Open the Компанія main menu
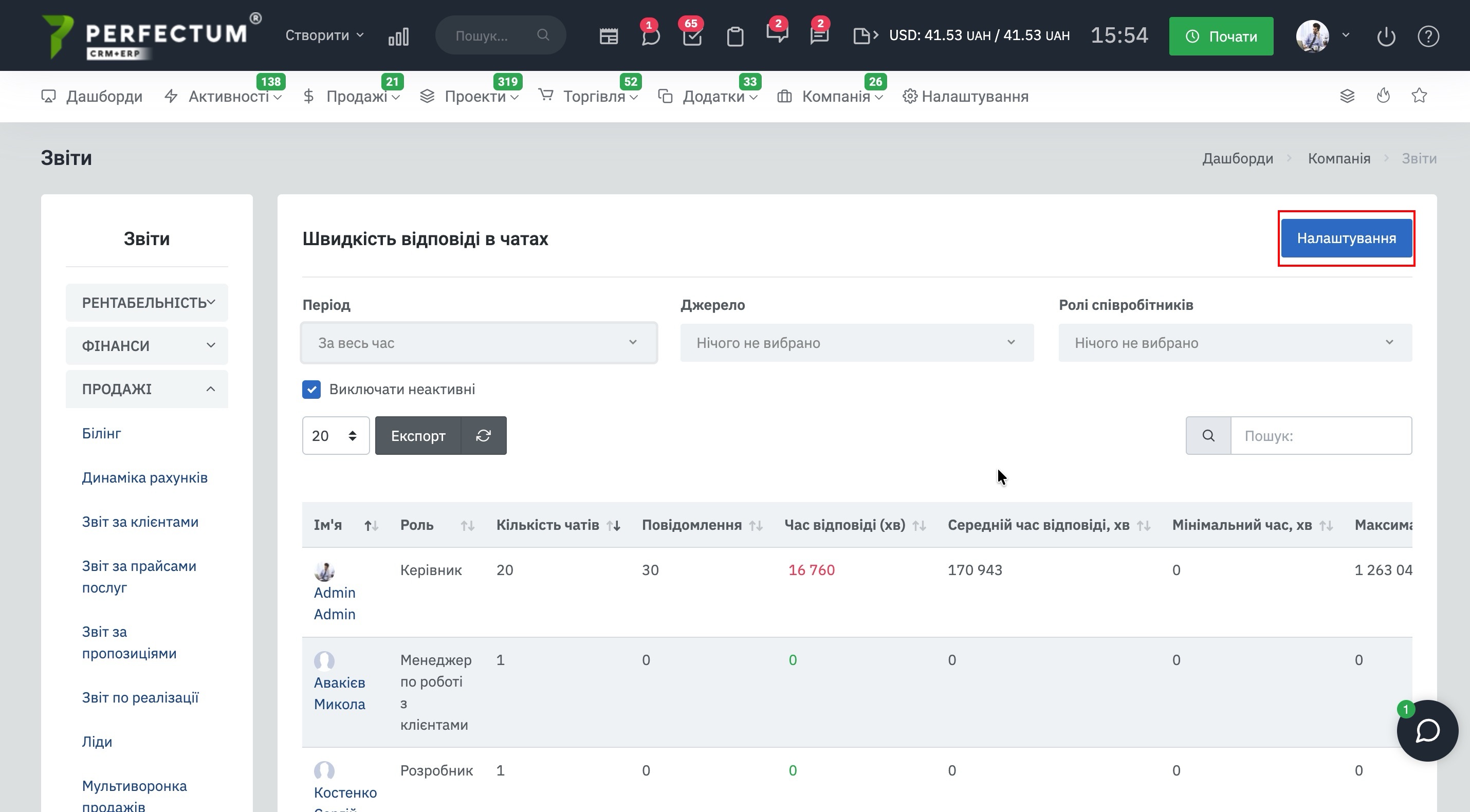The height and width of the screenshot is (812, 1470). pos(835,97)
